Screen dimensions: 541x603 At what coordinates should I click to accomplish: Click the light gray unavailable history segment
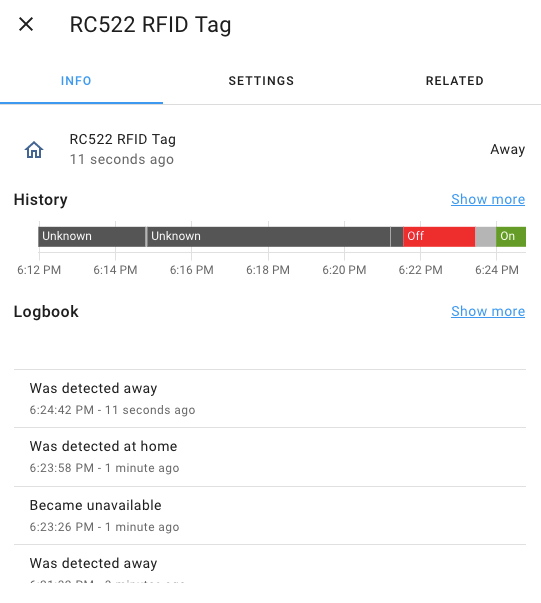pos(485,237)
